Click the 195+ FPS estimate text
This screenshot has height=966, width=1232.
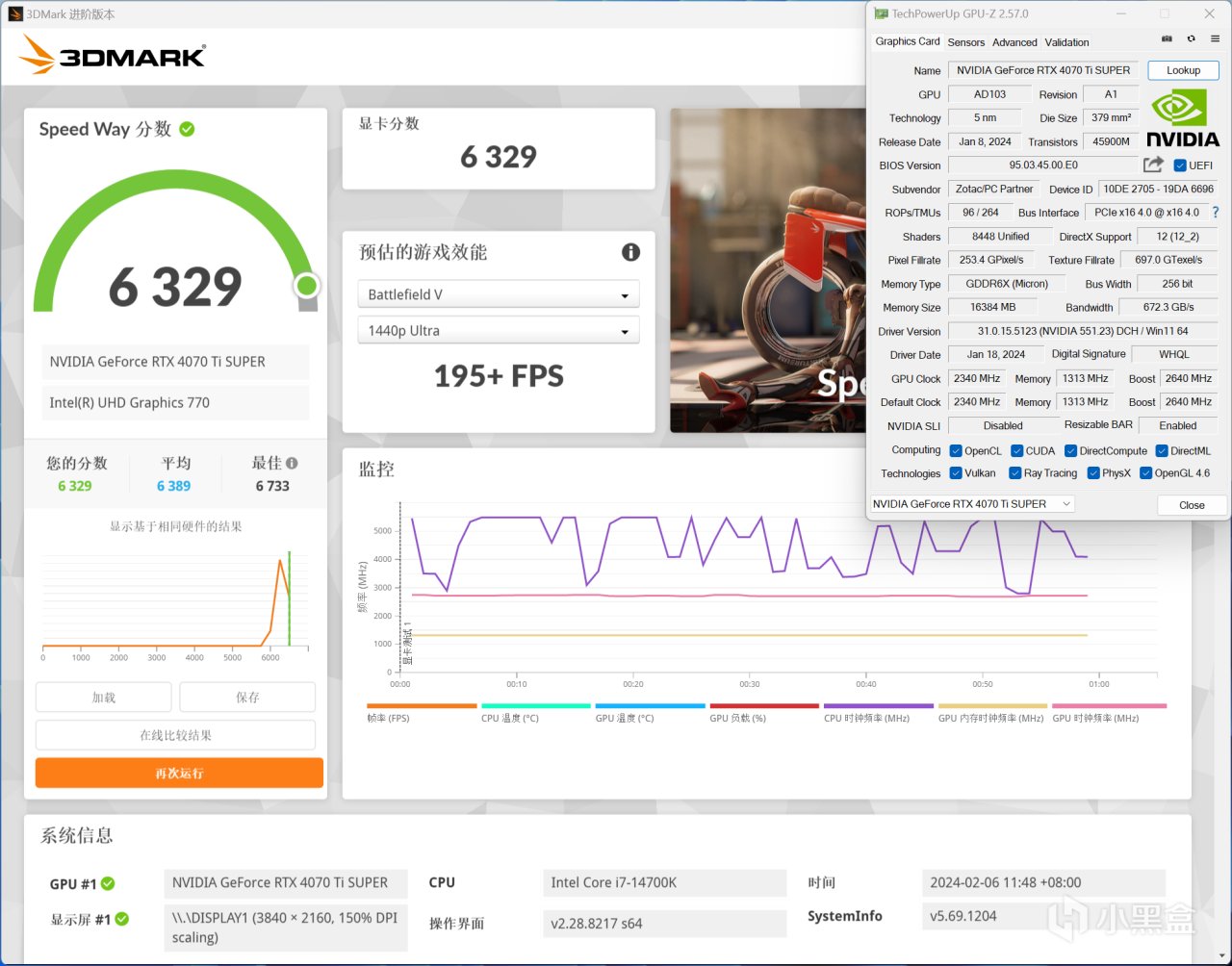click(499, 376)
